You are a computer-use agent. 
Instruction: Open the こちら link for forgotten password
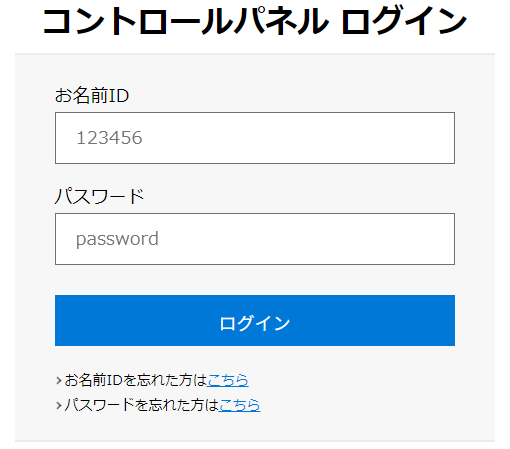pyautogui.click(x=239, y=405)
